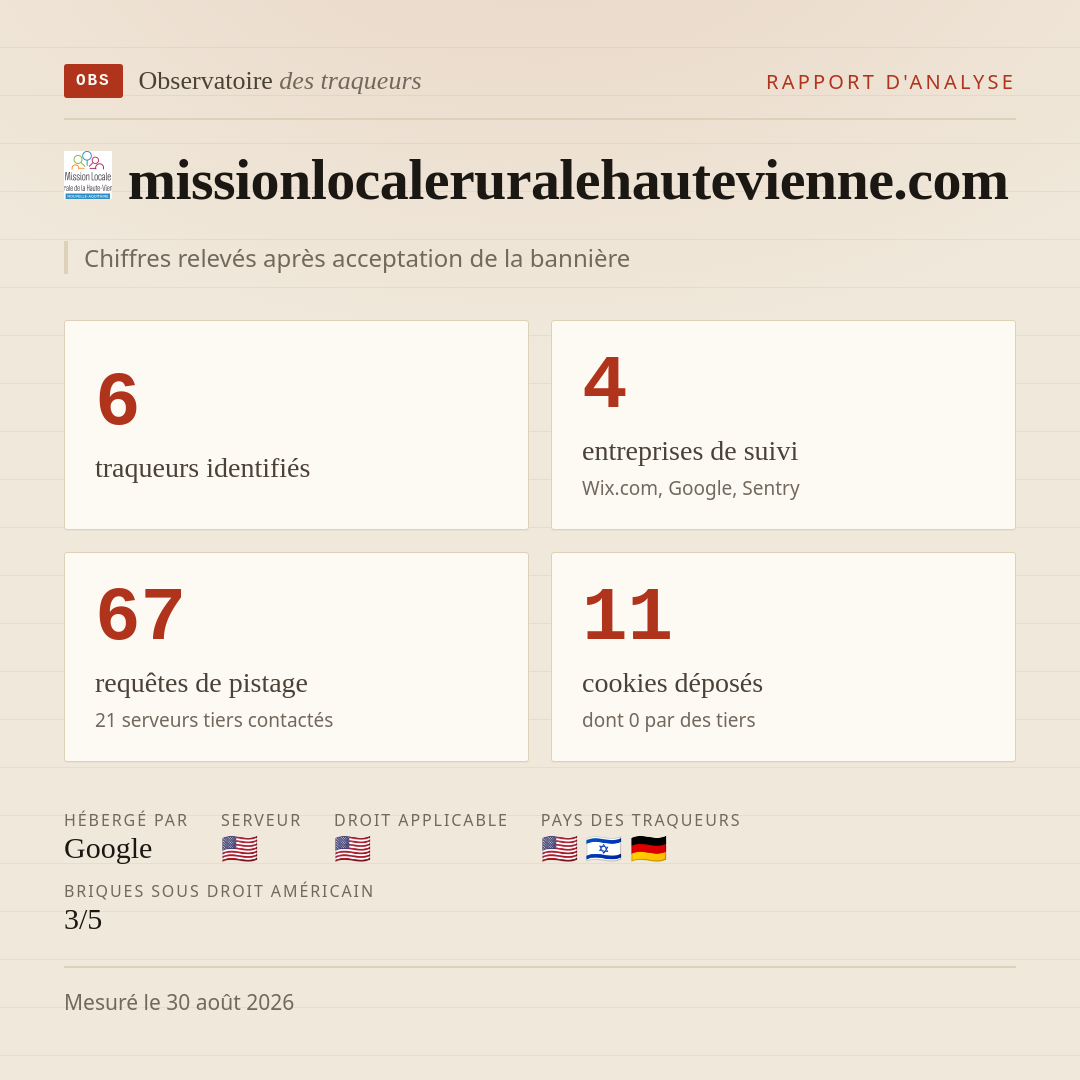Screen dimensions: 1080x1080
Task: Click the 'DROIT APPLICABLE' heading
Action: [421, 820]
